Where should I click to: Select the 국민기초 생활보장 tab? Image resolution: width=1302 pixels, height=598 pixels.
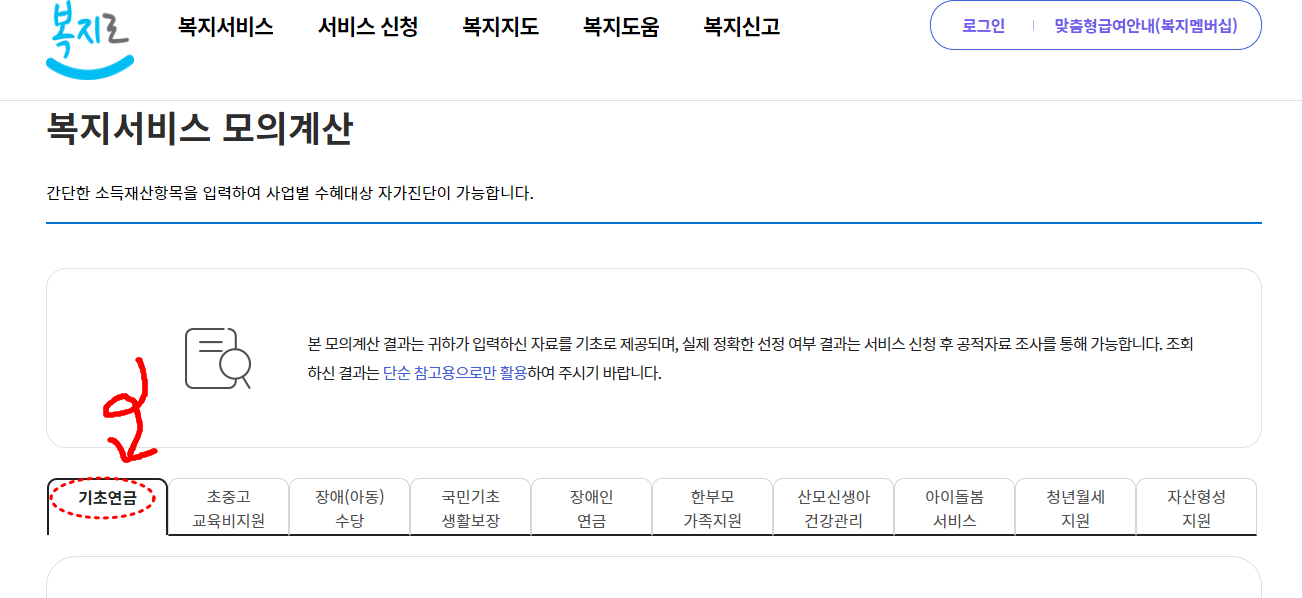(x=471, y=508)
